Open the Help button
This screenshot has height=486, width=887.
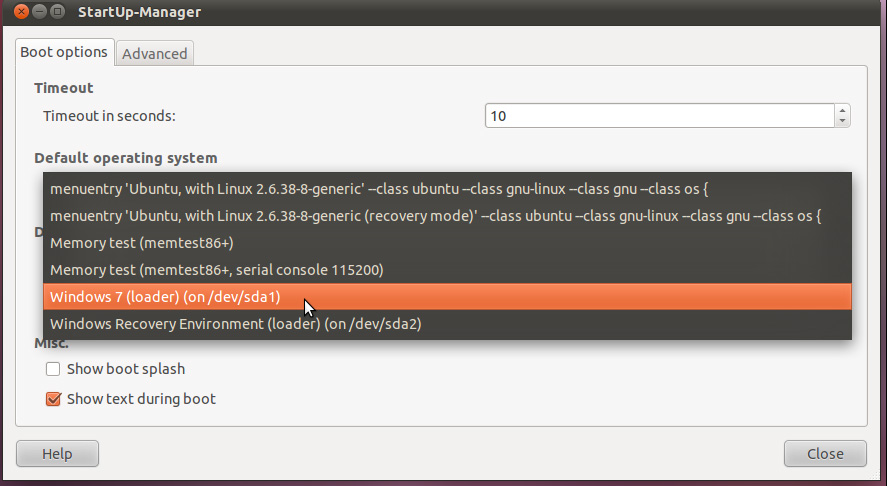click(x=57, y=454)
